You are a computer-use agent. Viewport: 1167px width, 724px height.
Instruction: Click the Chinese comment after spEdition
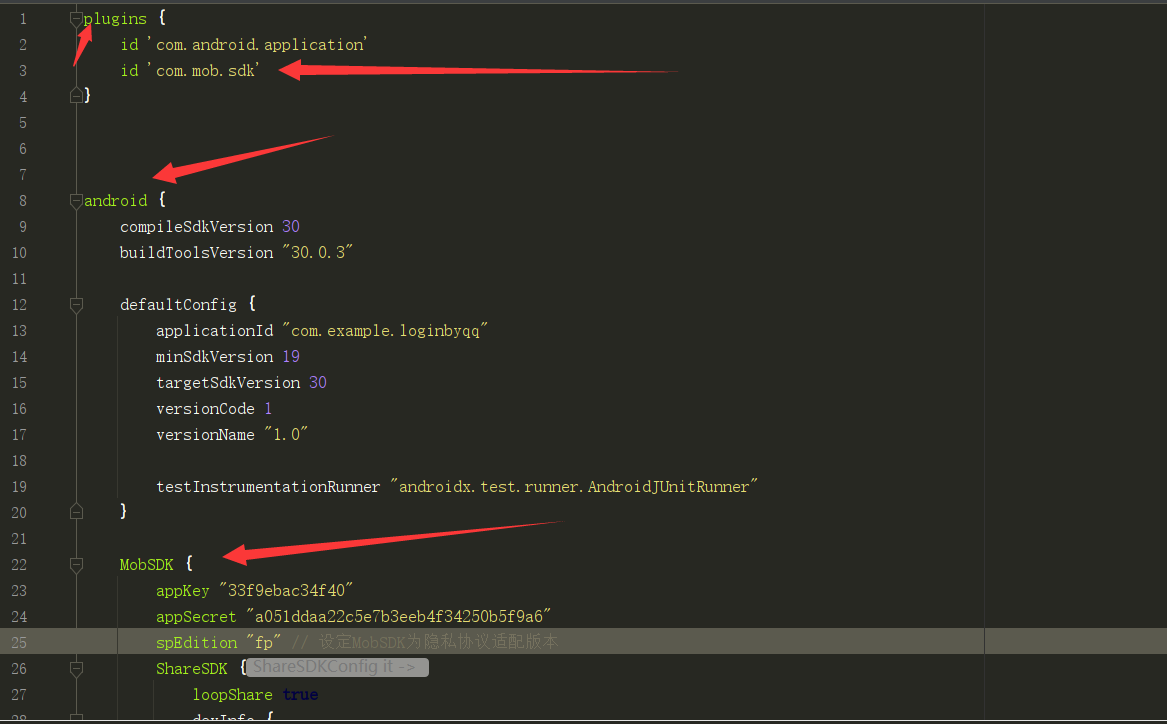tap(424, 642)
